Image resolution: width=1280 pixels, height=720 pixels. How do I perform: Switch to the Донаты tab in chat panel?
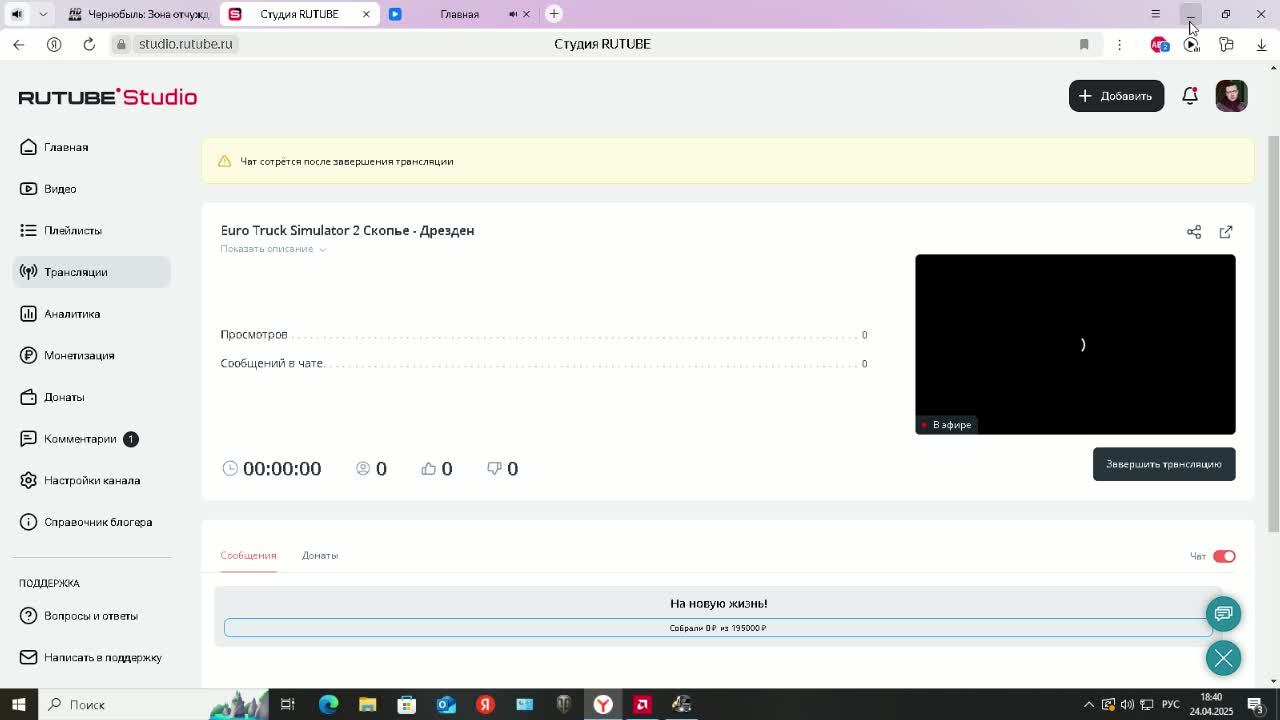320,555
